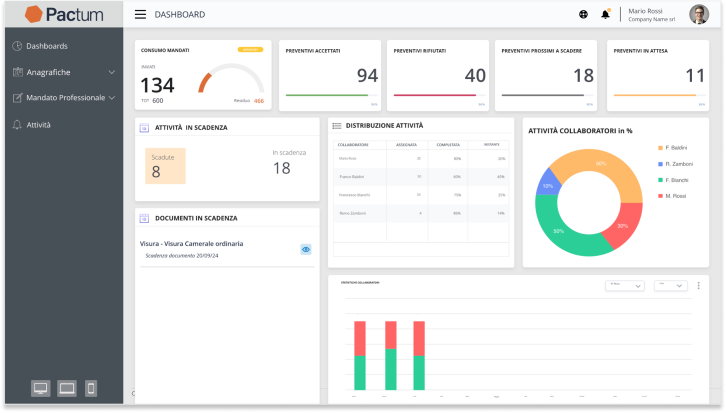Image resolution: width=726 pixels, height=413 pixels.
Task: Switch to mobile phone preview icon
Action: [x=91, y=388]
